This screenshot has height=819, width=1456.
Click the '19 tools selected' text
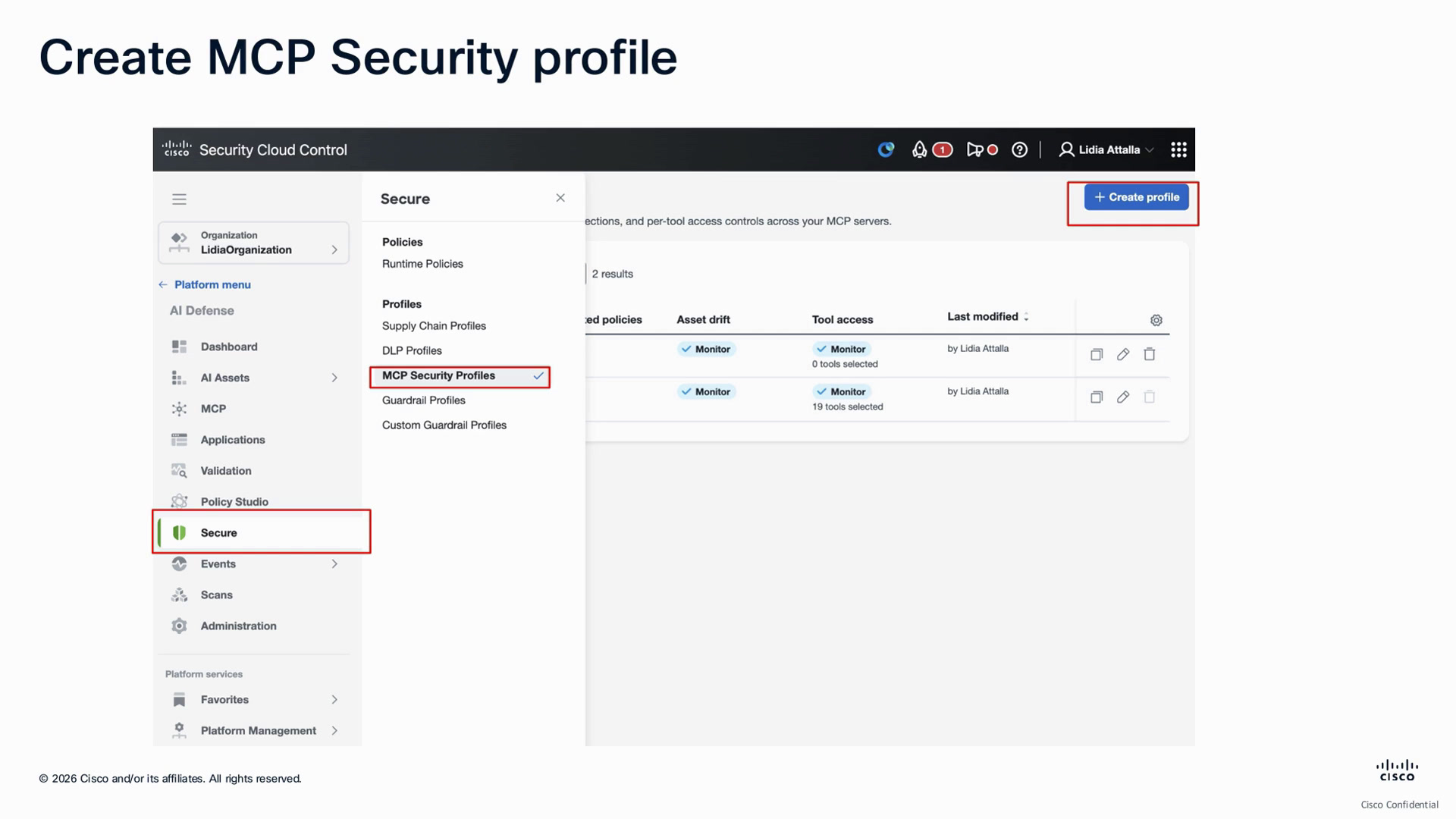pyautogui.click(x=847, y=407)
